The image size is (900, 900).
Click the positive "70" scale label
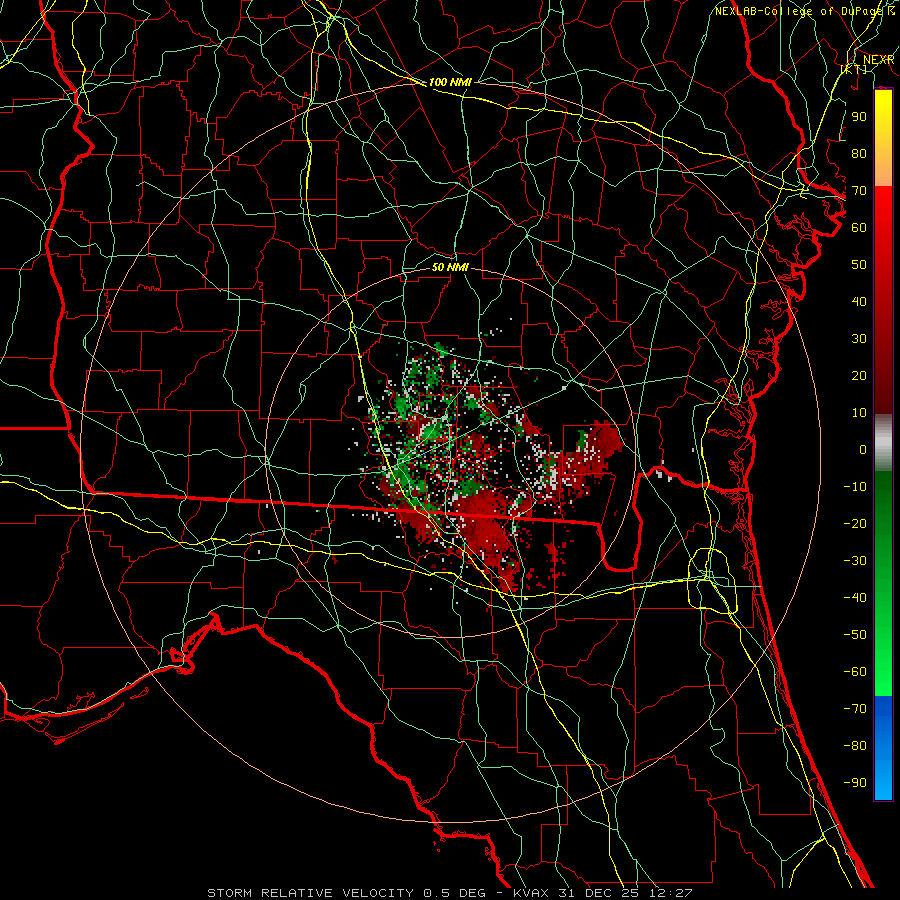pos(859,191)
